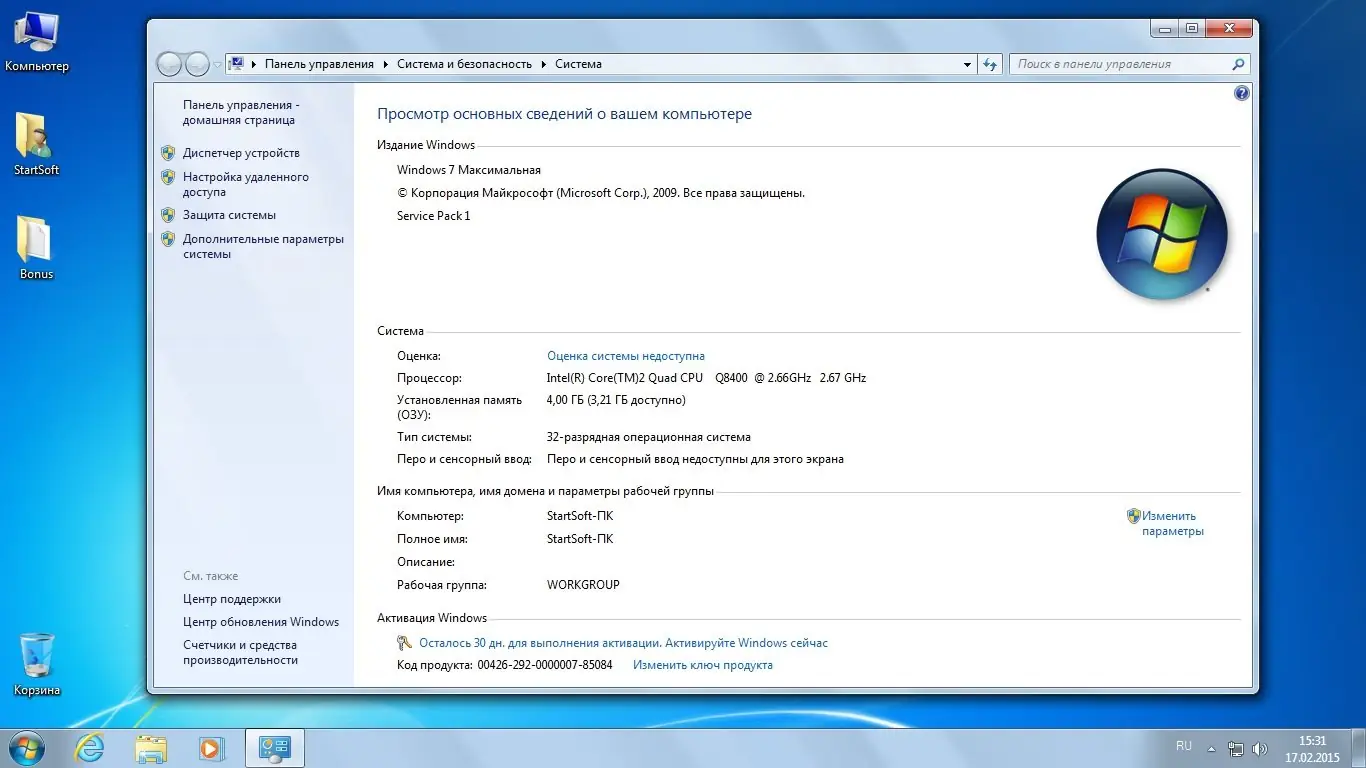Click the shield icon beside Защита системы

[168, 215]
